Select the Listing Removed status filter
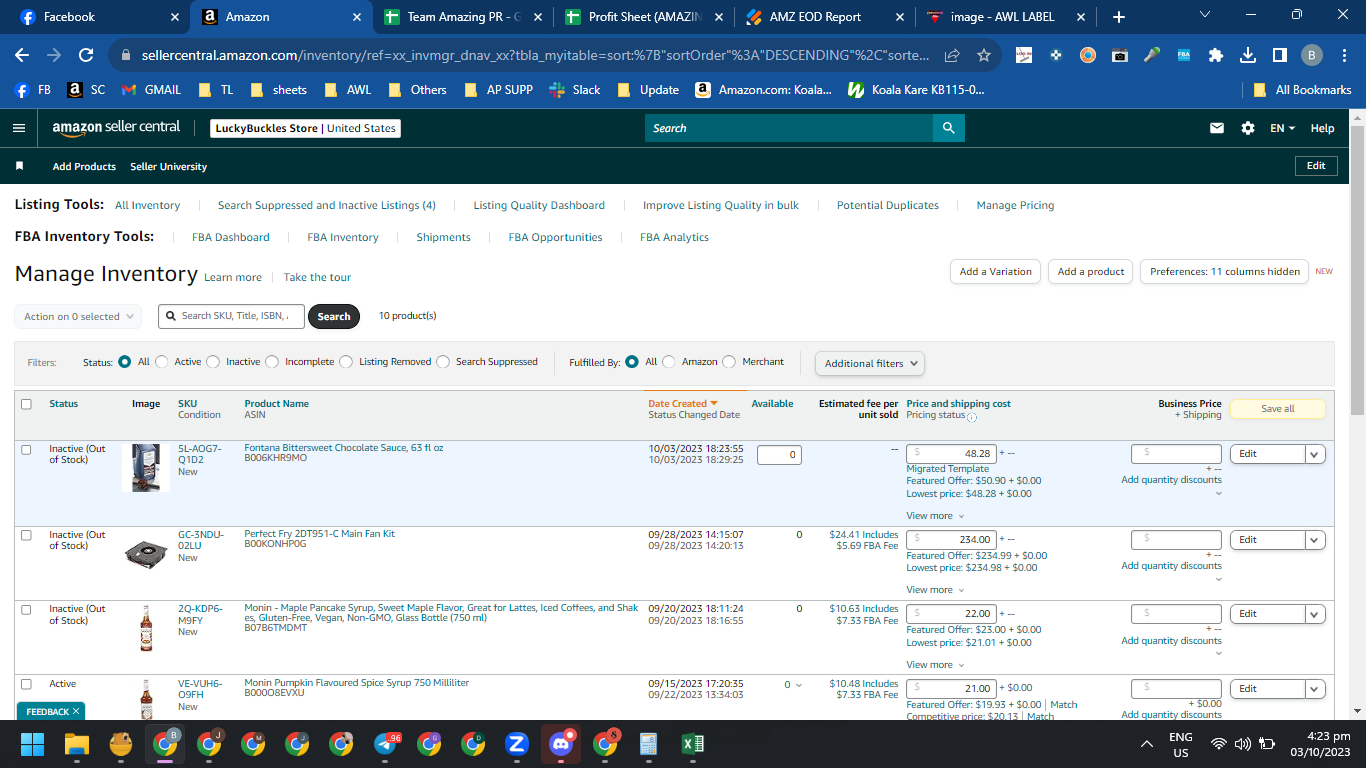The width and height of the screenshot is (1366, 768). pyautogui.click(x=346, y=362)
